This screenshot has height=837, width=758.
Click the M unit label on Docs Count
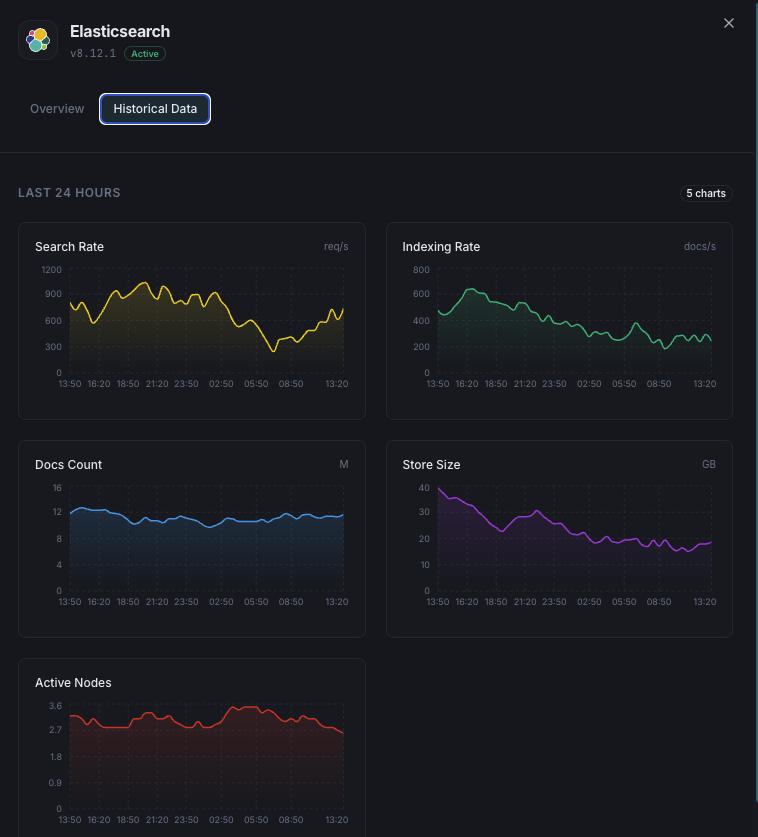(343, 464)
